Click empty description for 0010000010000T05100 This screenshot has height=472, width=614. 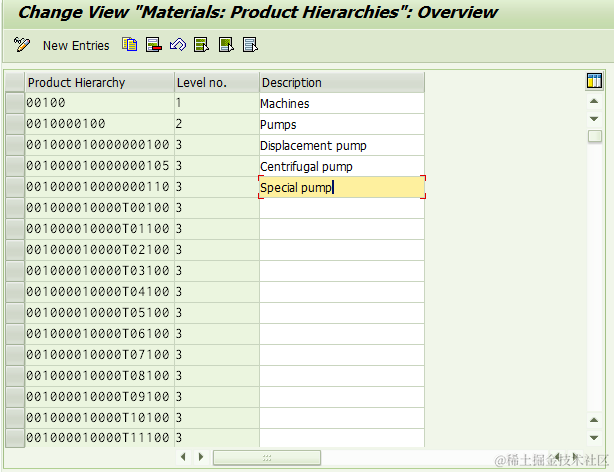coord(342,313)
